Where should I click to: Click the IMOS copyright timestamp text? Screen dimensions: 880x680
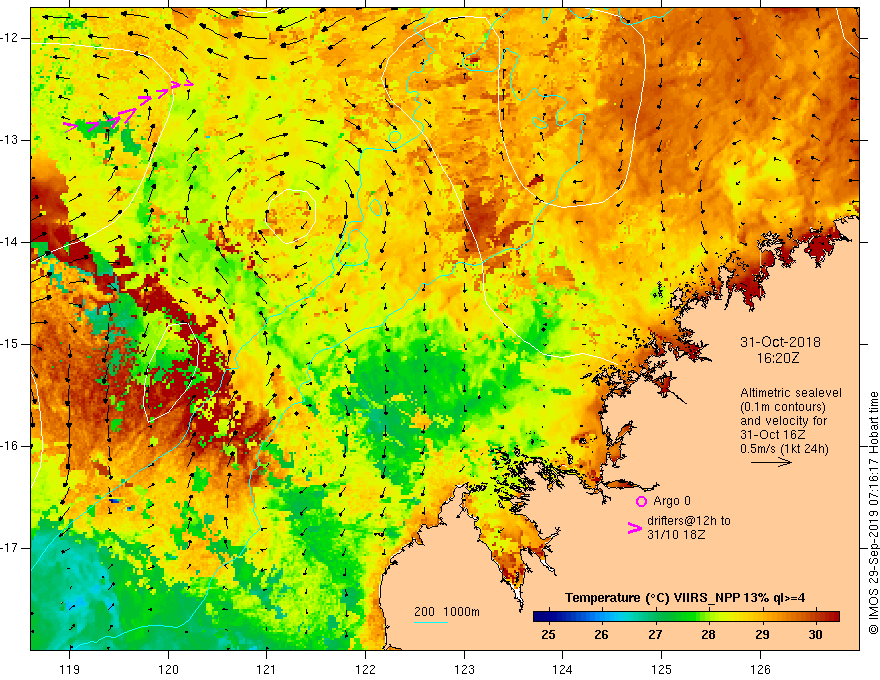pos(873,513)
